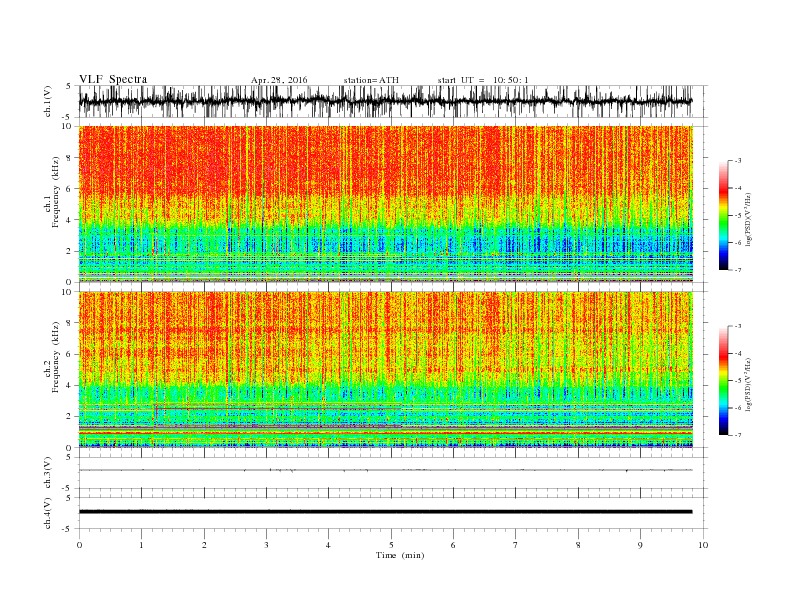Click the "8" tick on the time axis
The height and width of the screenshot is (612, 792).
pyautogui.click(x=578, y=545)
